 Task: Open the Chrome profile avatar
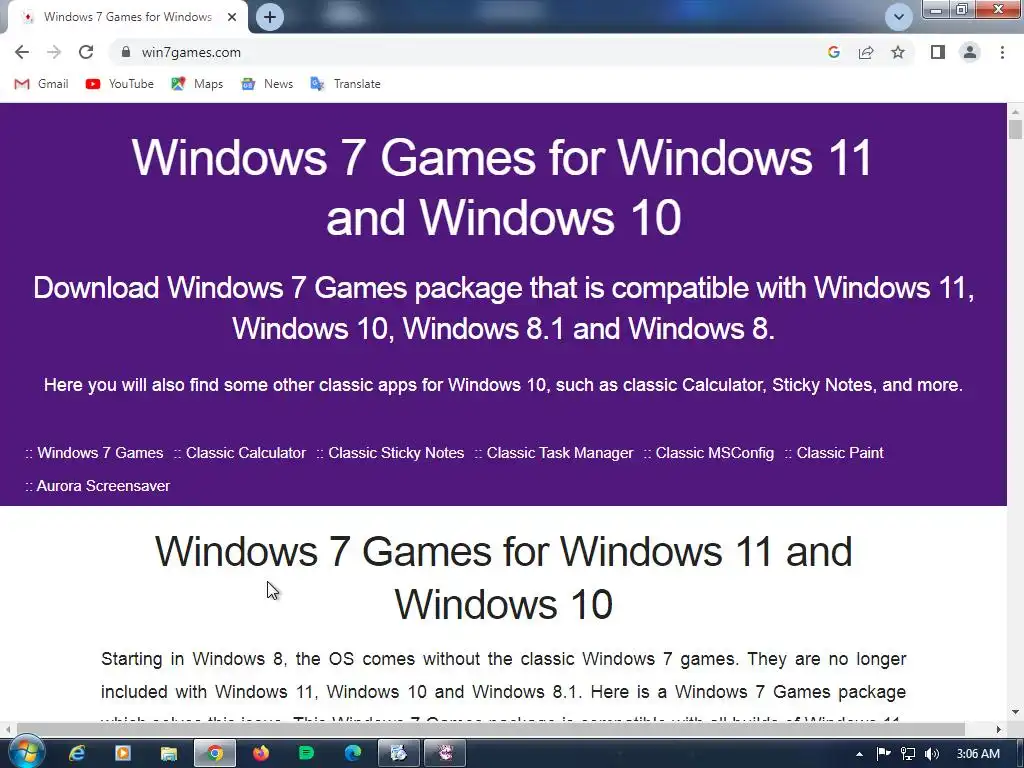click(970, 52)
